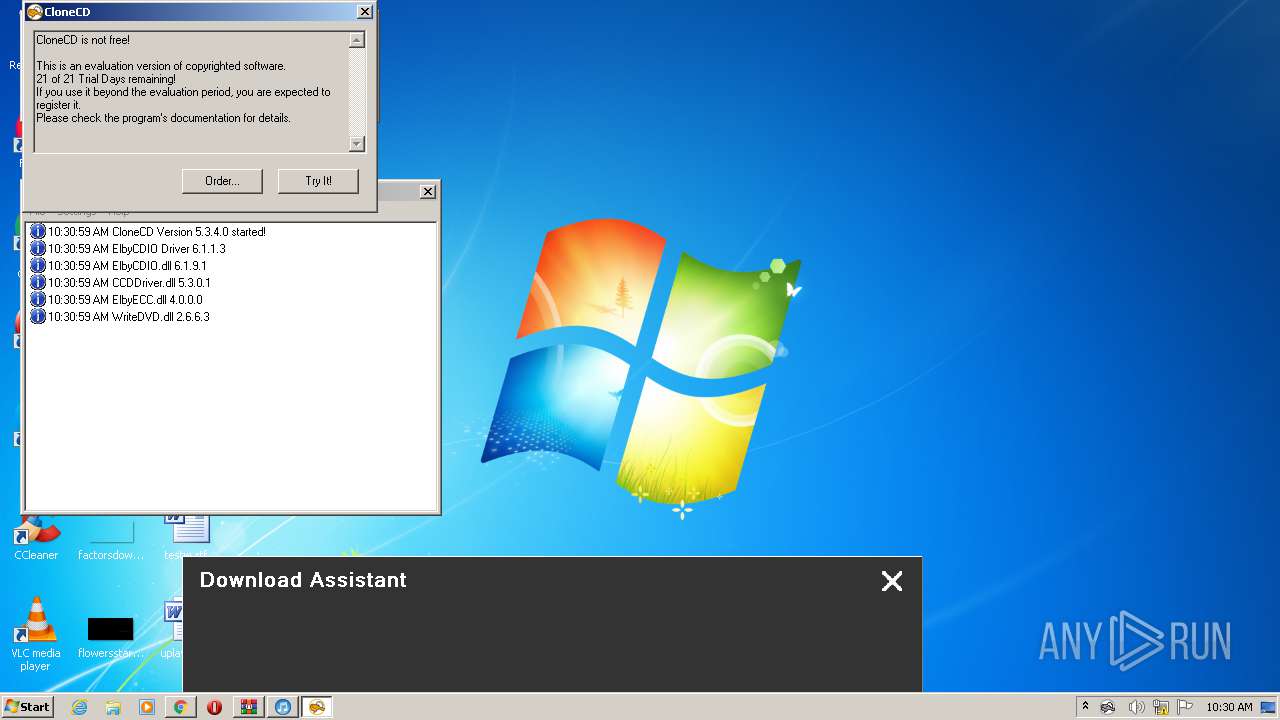Launch Opera browser from the taskbar
The image size is (1280, 720).
coord(214,707)
